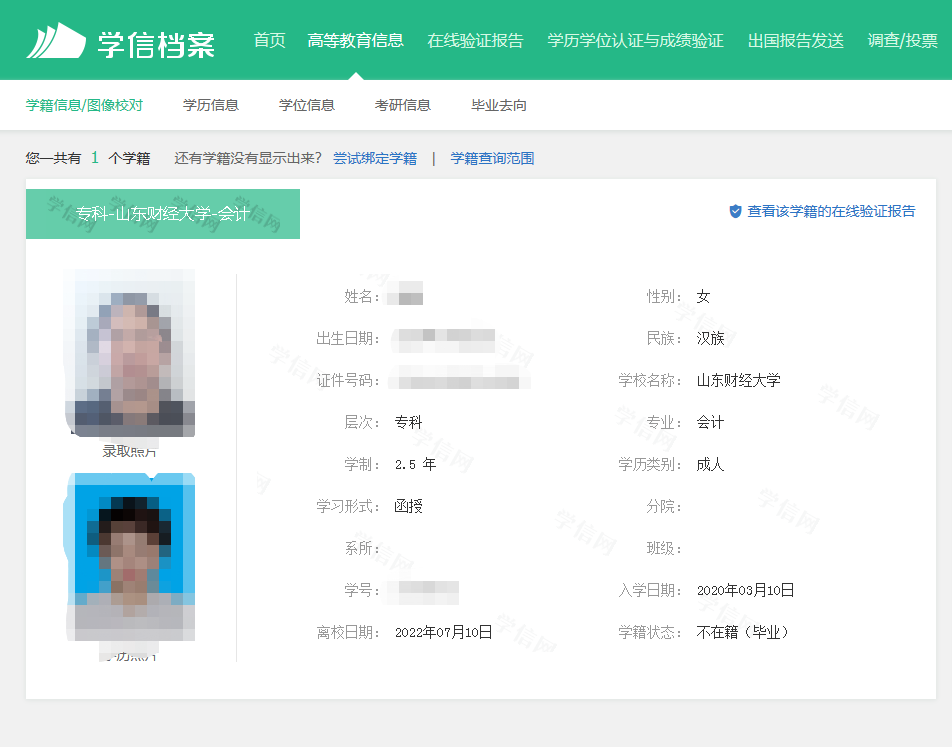
Task: Click the 学习形式 value 函授
Action: click(409, 507)
